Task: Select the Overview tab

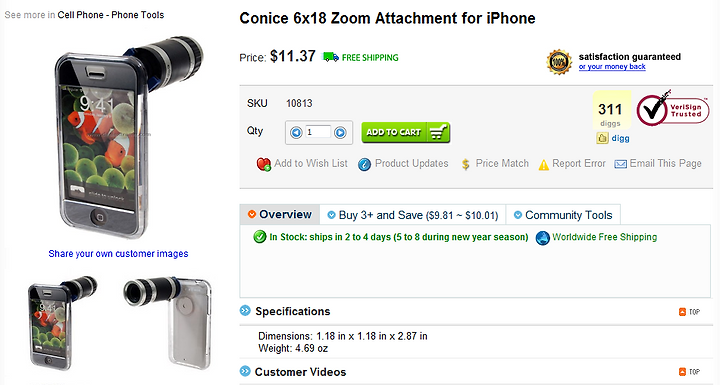Action: pyautogui.click(x=280, y=215)
